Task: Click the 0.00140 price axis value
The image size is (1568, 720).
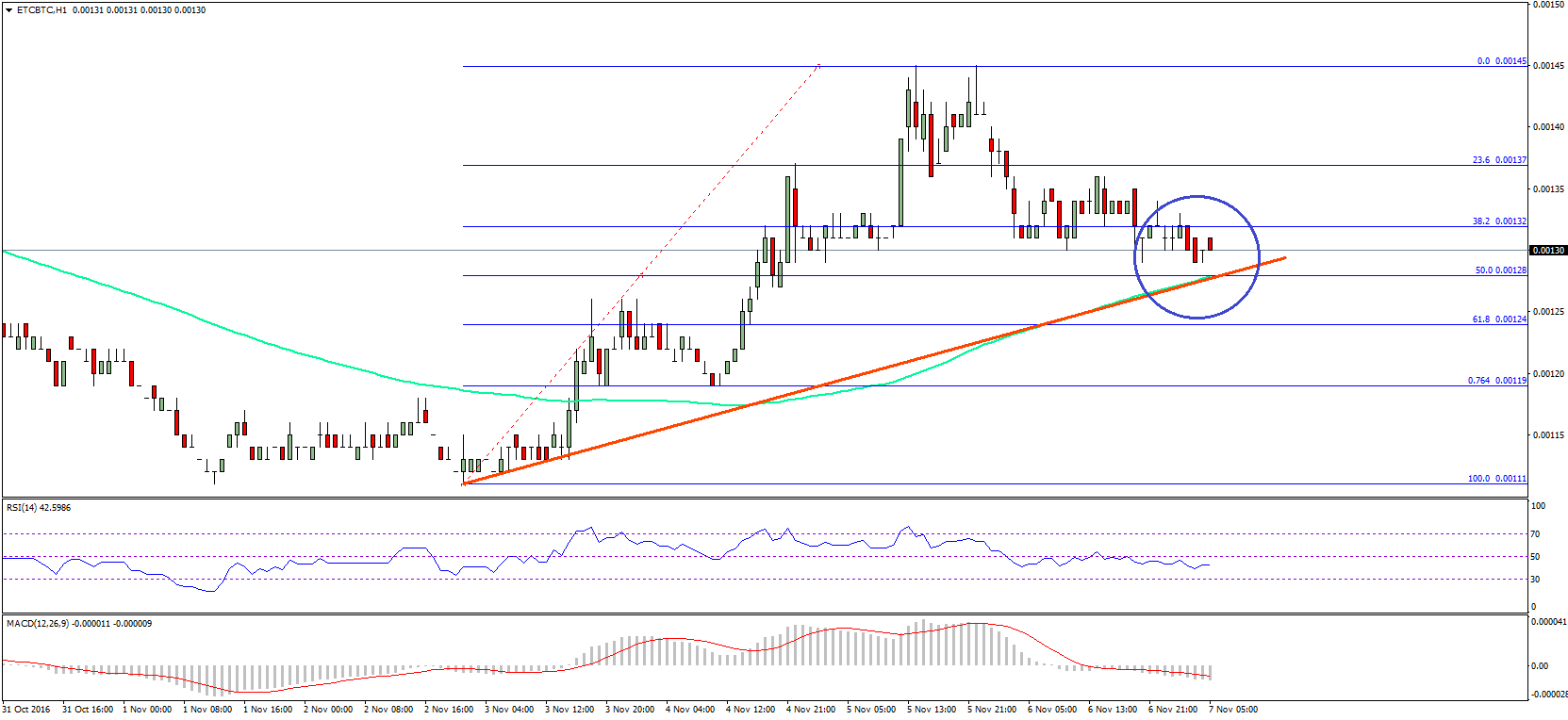Action: pos(1548,127)
